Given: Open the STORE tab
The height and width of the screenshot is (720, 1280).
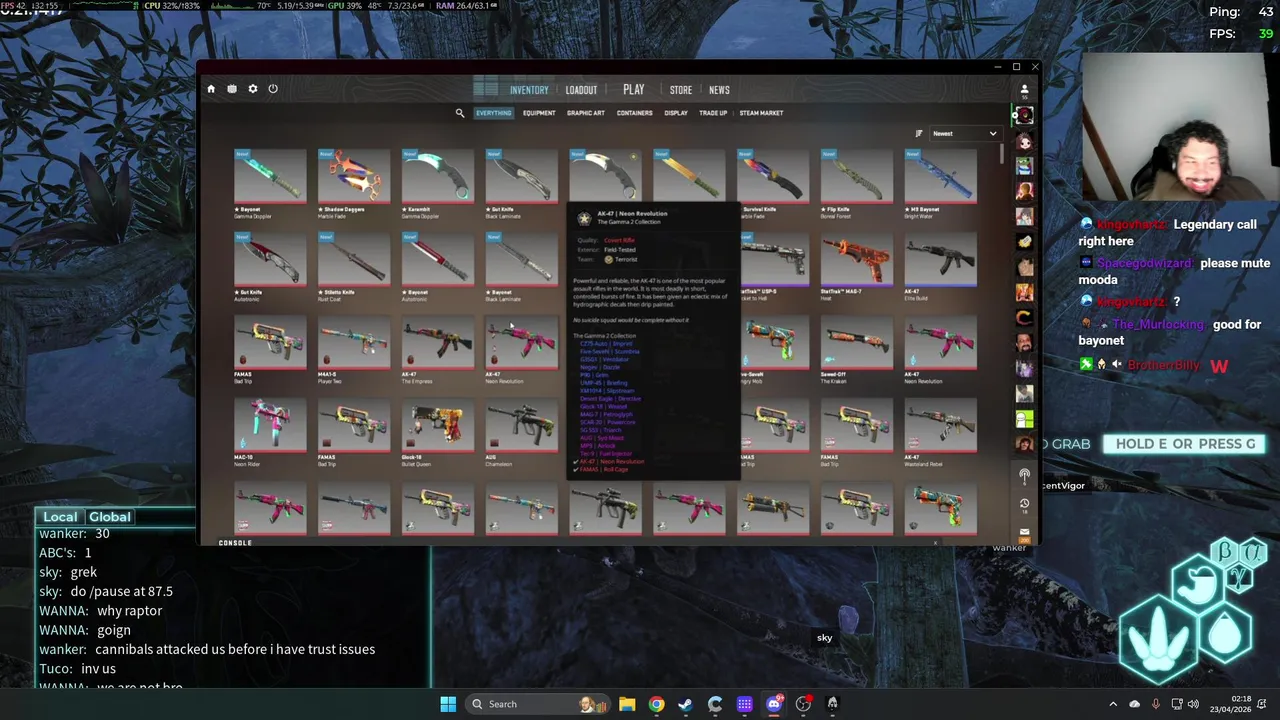Looking at the screenshot, I should pos(681,90).
